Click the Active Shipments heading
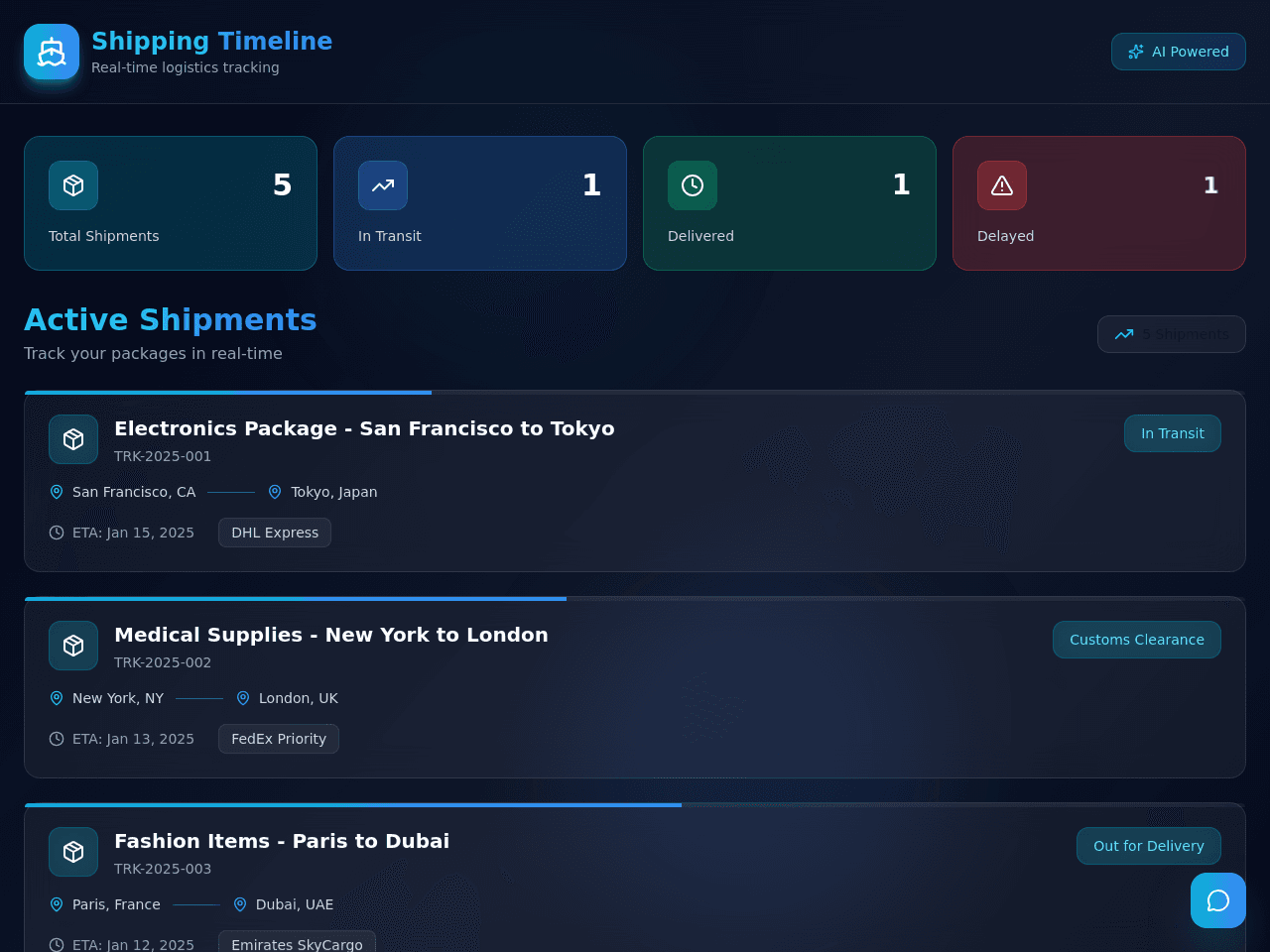 click(x=171, y=319)
